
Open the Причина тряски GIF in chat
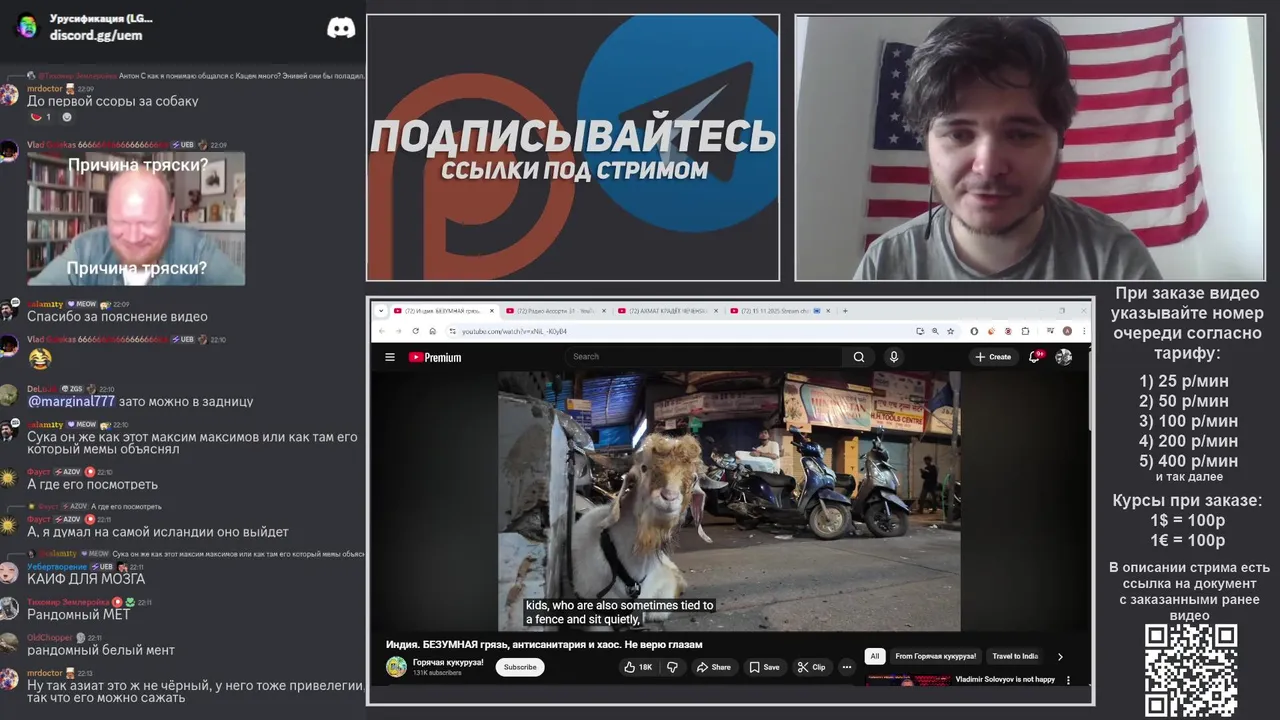coord(136,219)
